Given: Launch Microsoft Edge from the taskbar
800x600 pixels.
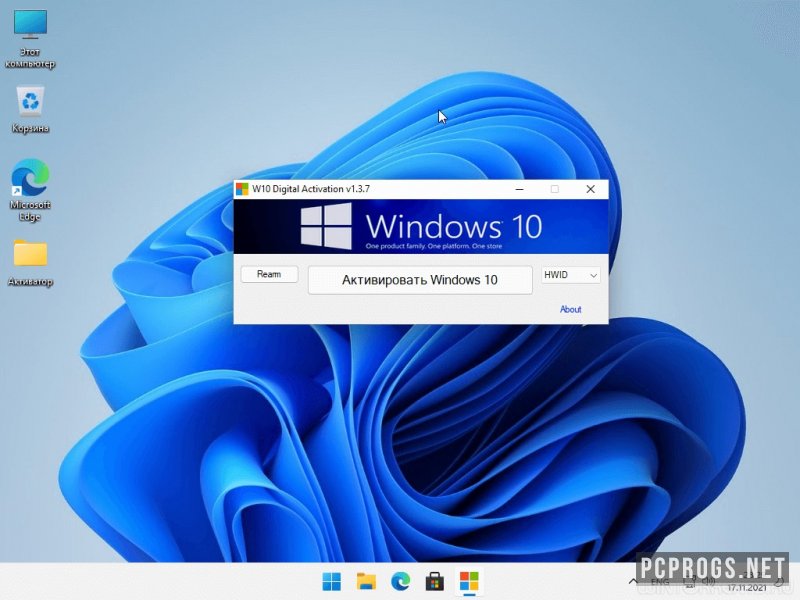Looking at the screenshot, I should 401,581.
